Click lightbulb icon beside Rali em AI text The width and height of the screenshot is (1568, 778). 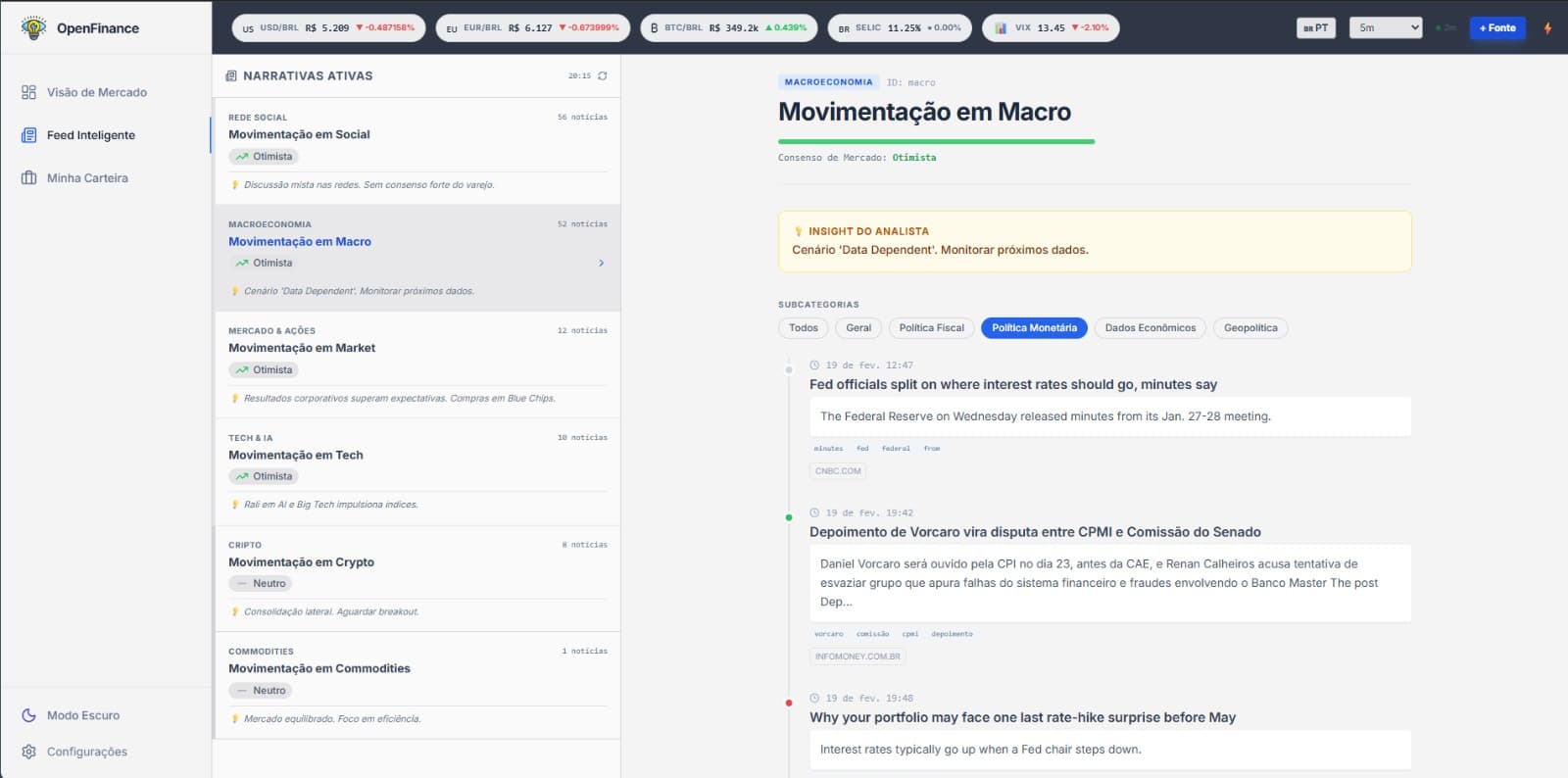point(234,506)
